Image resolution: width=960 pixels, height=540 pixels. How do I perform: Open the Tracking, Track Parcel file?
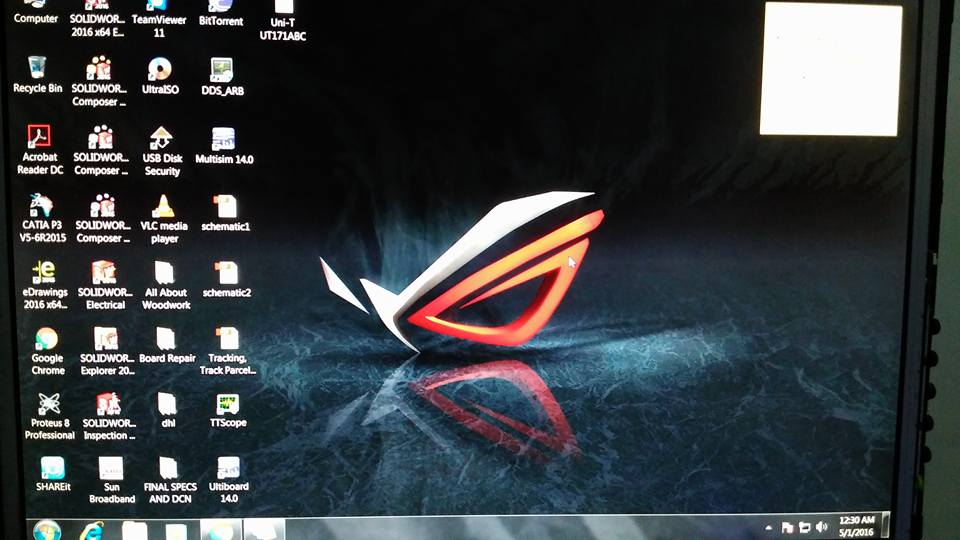228,351
